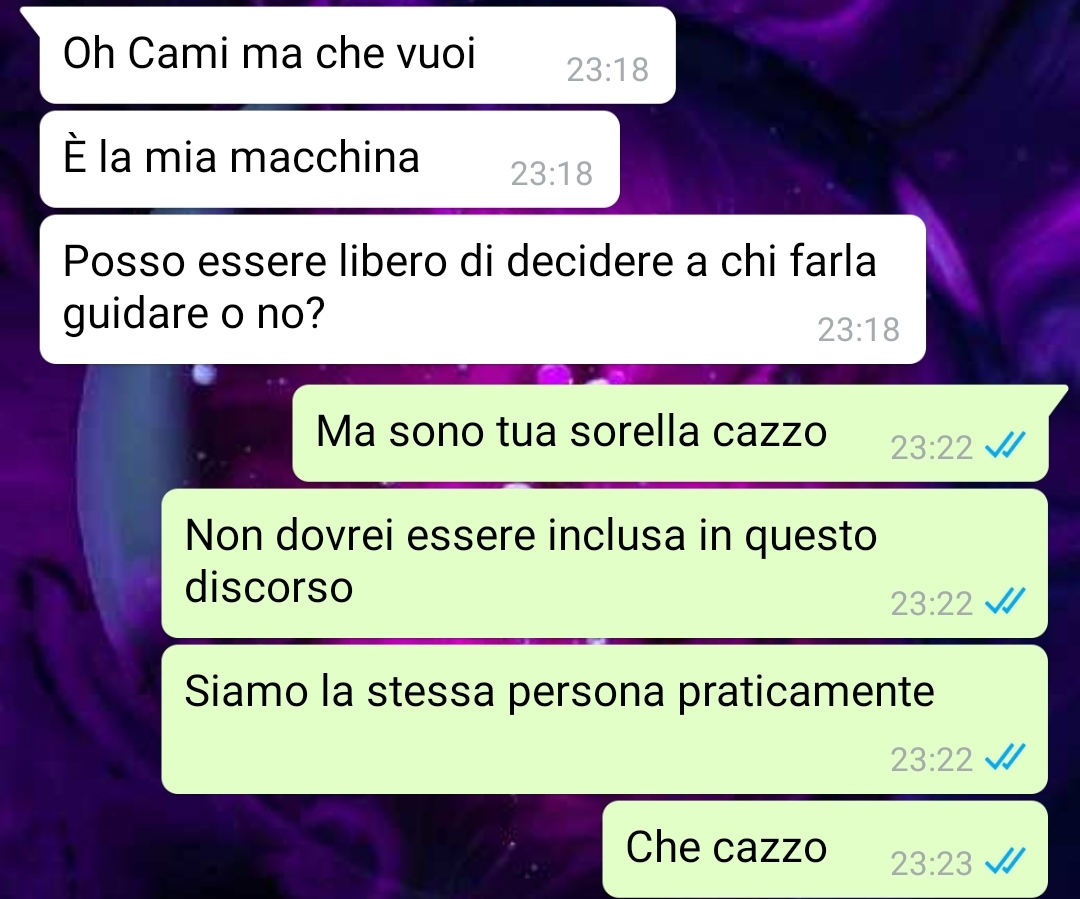Tap the 23:22 timestamp in 'Siamo la stessa persona' bubble
1080x899 pixels.
931,760
